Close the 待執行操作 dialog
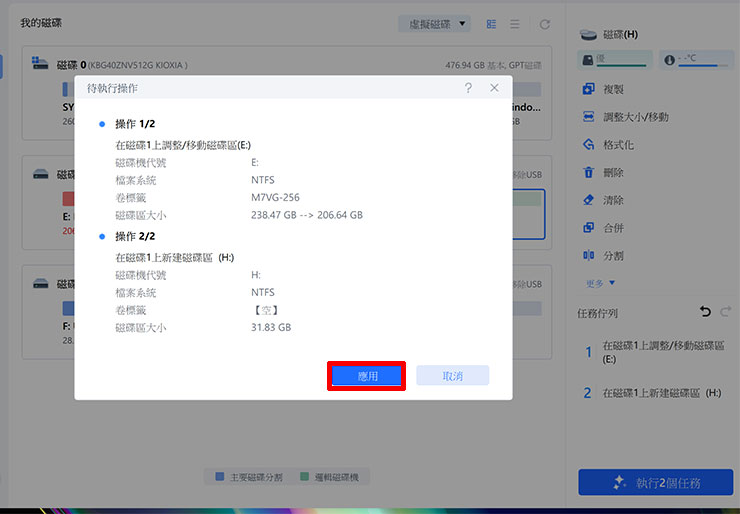The image size is (740, 514). point(494,88)
